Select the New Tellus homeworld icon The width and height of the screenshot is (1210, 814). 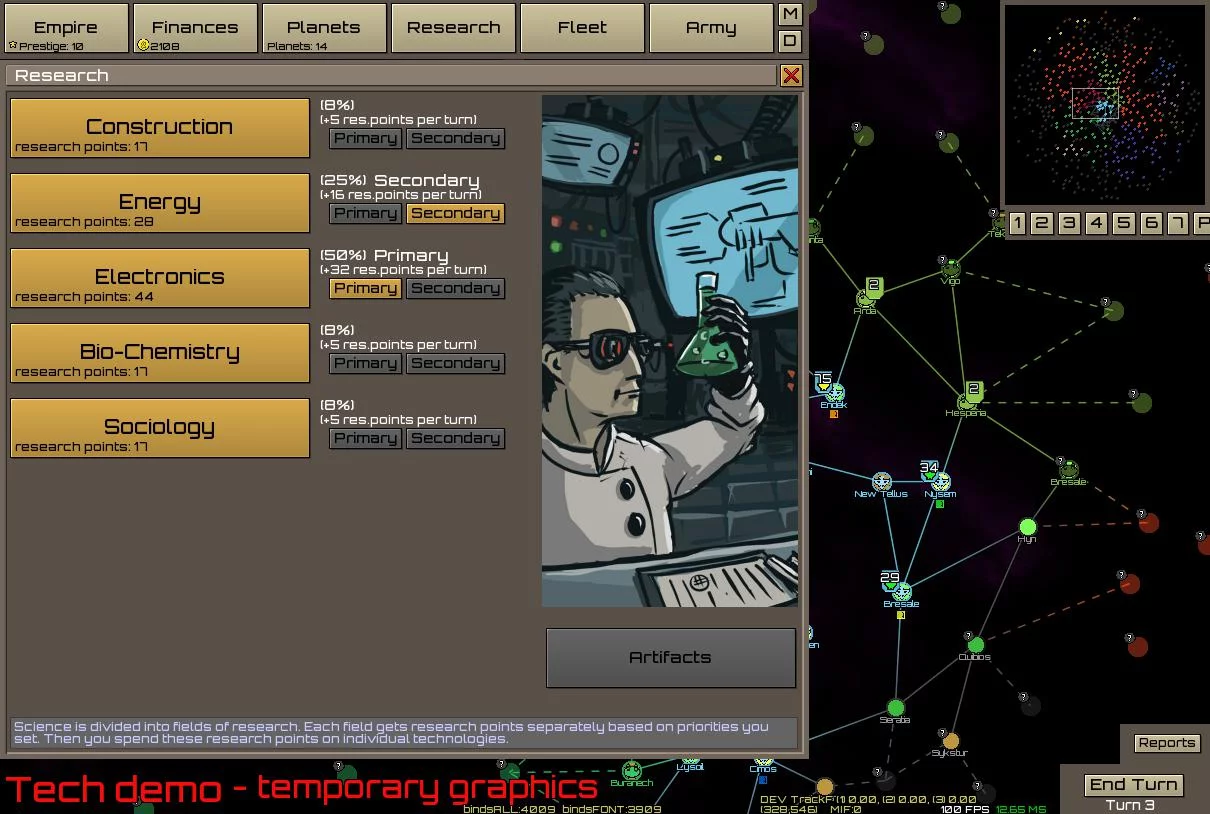(881, 482)
